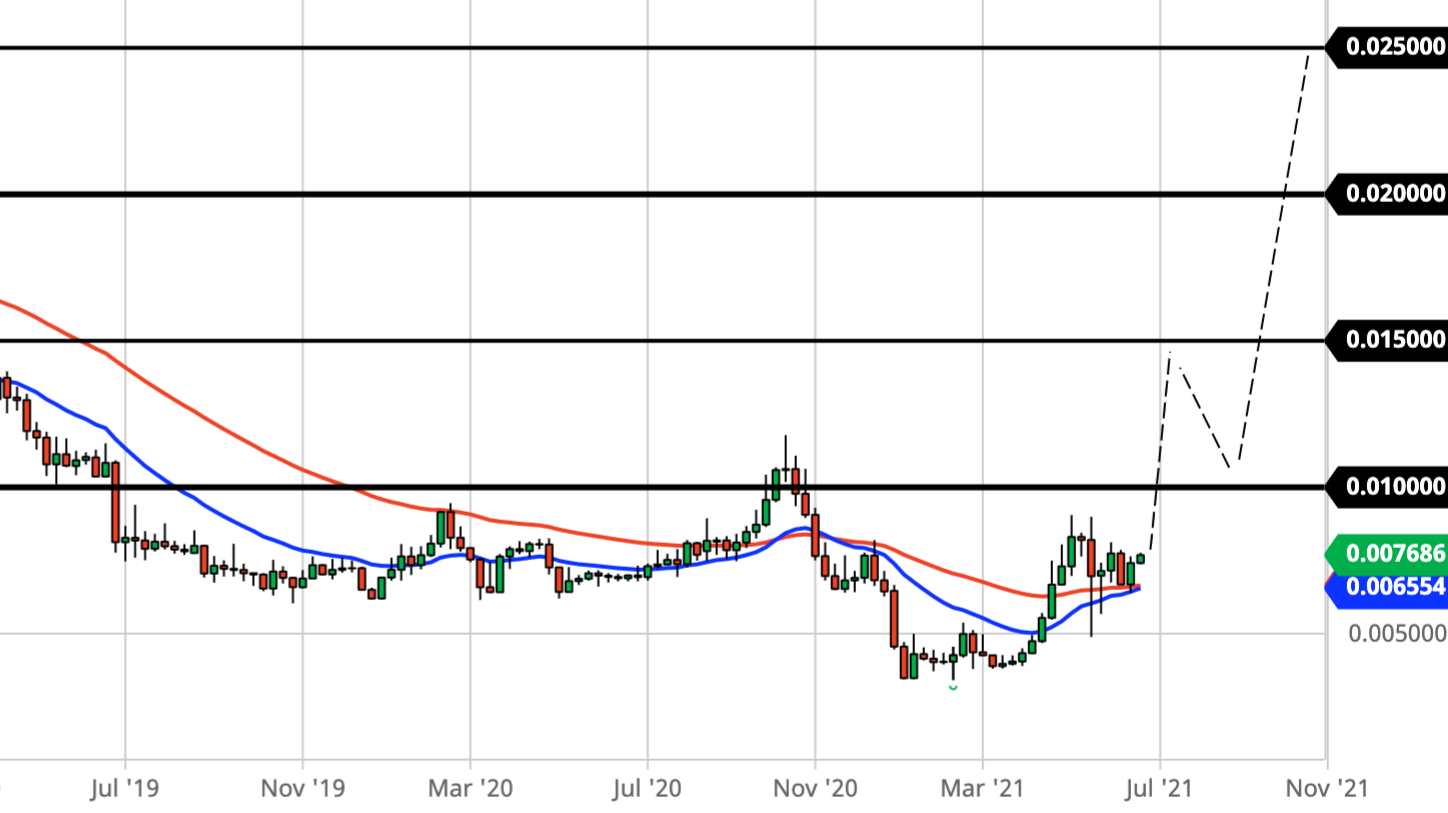
Task: Click the 0.005000 axis value
Action: coord(1396,633)
